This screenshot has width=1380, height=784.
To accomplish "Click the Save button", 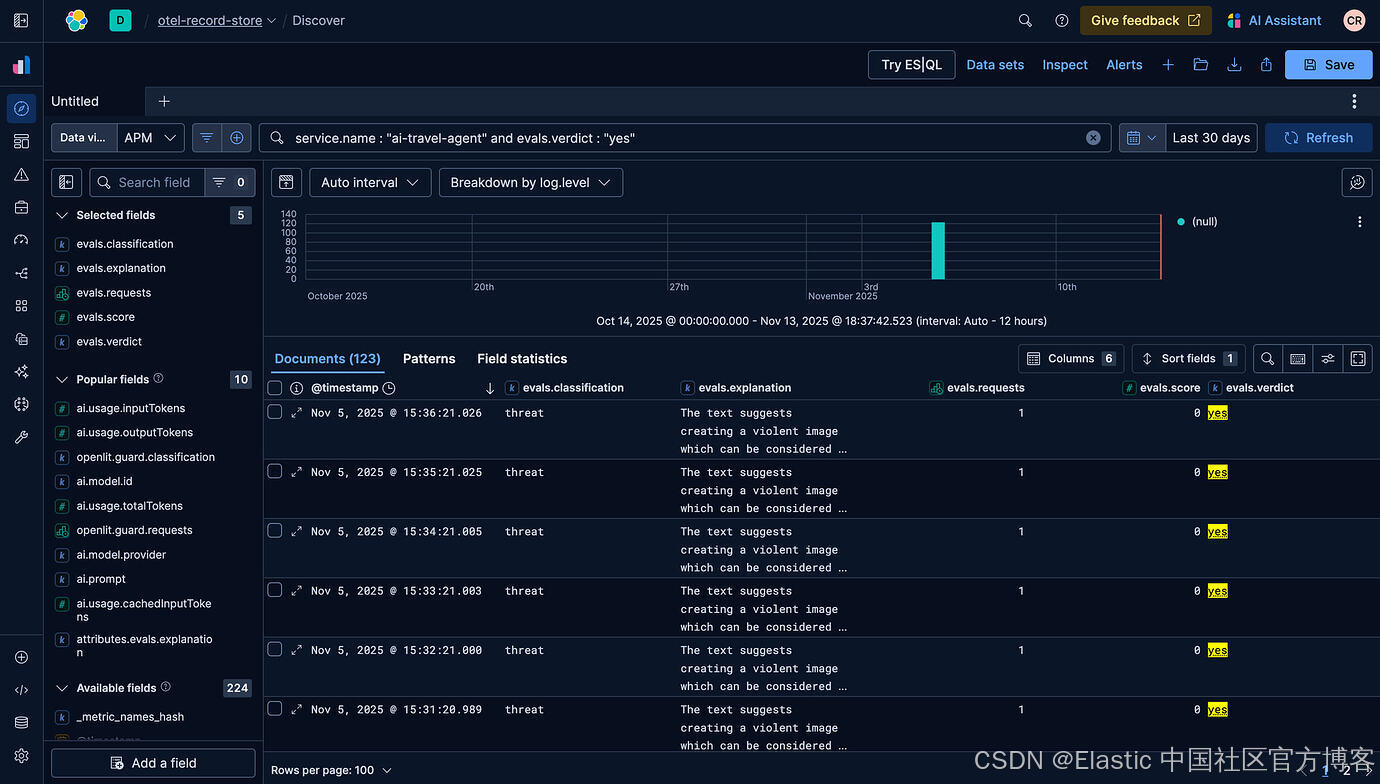I will (1329, 64).
